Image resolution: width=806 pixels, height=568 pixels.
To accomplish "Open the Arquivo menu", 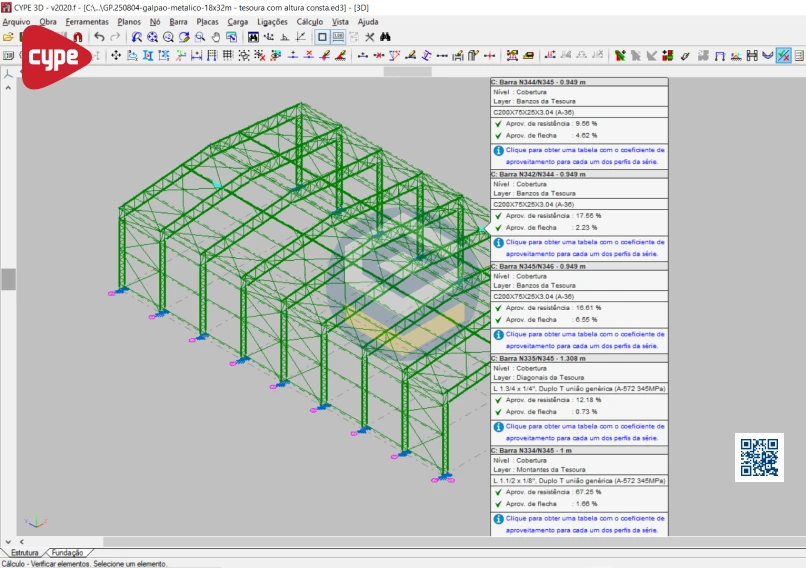I will coord(17,21).
